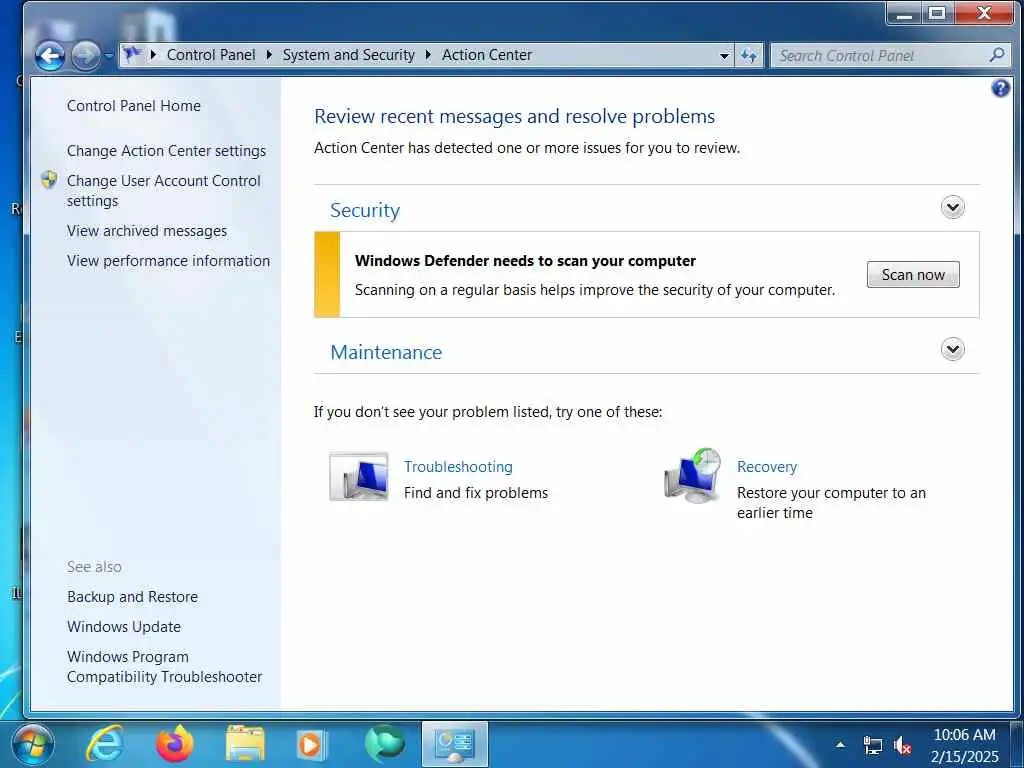Screen dimensions: 1024x768
Task: Click the Security section heading
Action: [x=365, y=210]
